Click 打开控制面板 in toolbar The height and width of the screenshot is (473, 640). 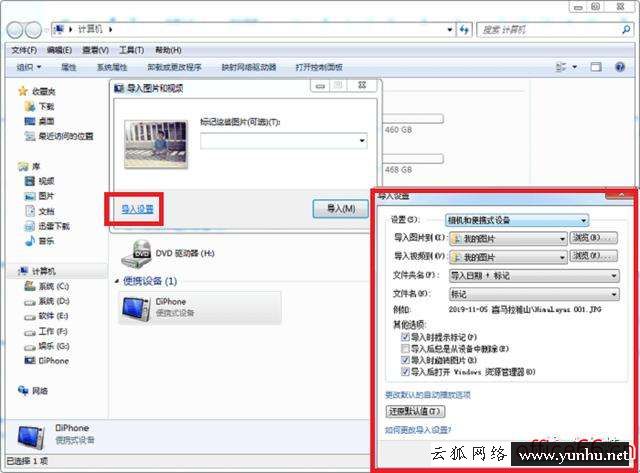click(319, 67)
